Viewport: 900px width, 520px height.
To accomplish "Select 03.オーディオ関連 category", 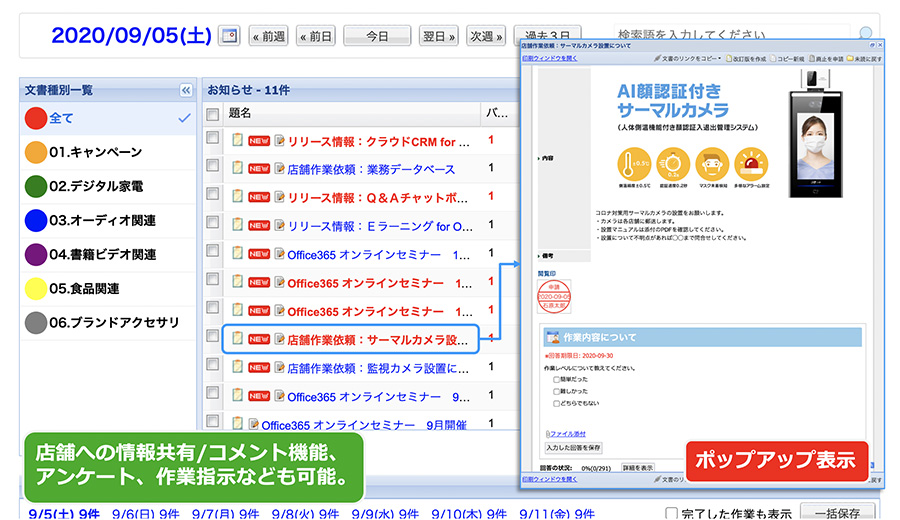I will pyautogui.click(x=108, y=220).
